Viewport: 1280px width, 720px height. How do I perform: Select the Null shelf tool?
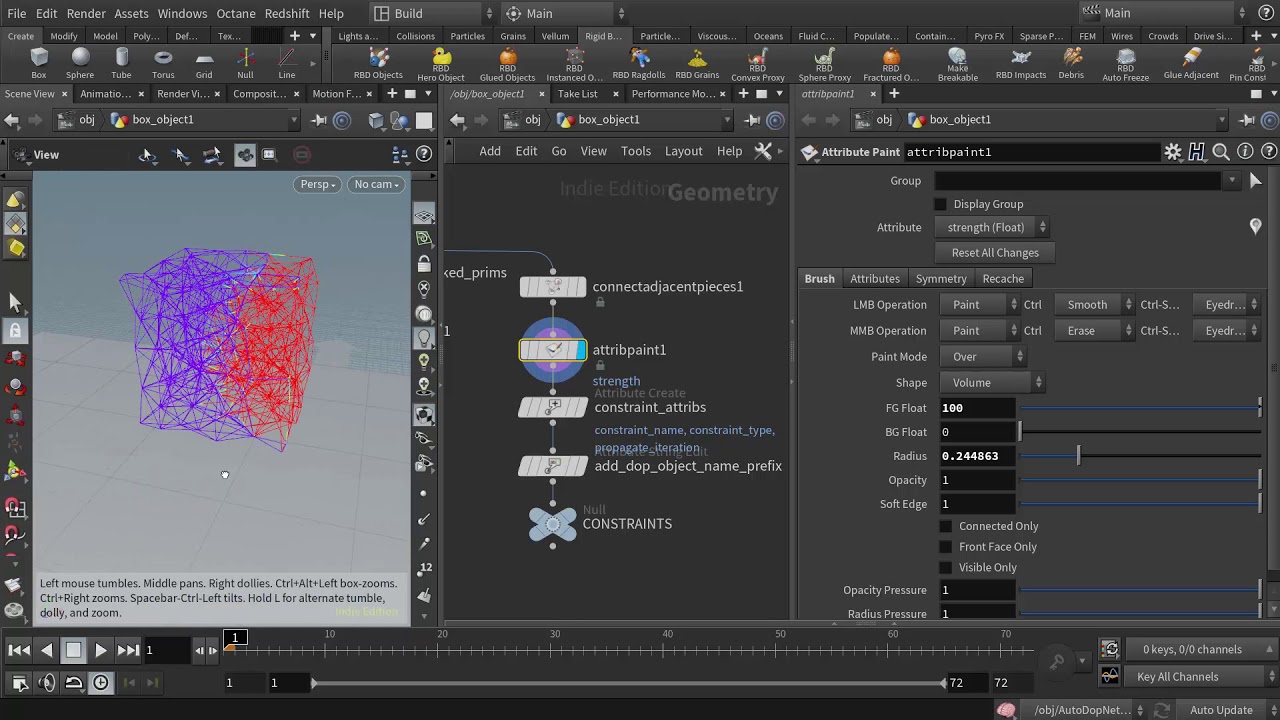coord(245,63)
